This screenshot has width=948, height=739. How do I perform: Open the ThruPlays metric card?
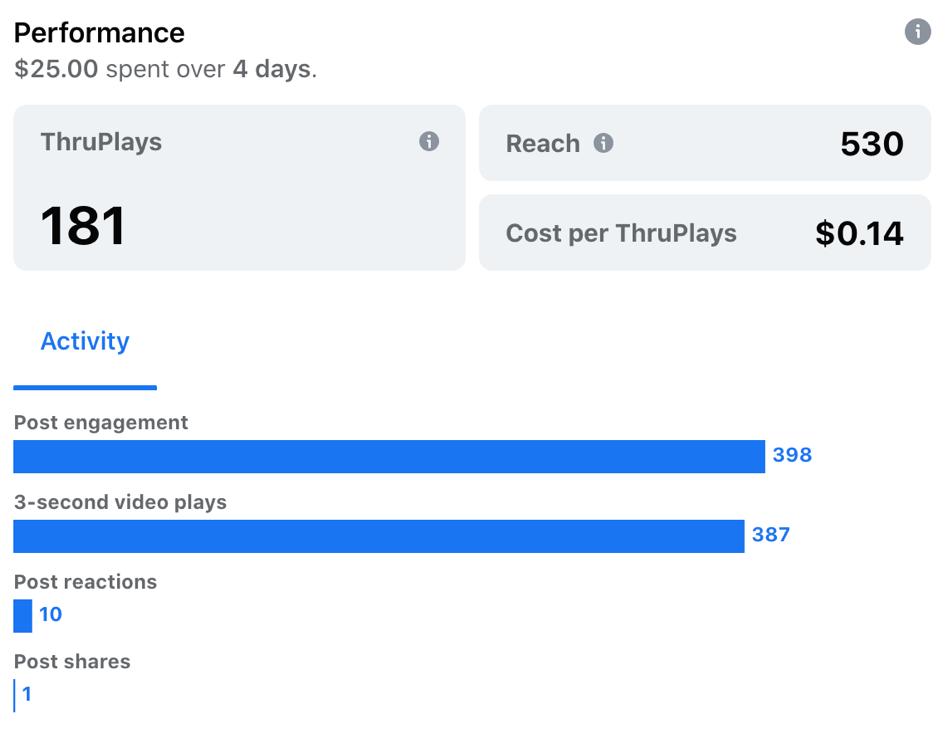[x=239, y=187]
